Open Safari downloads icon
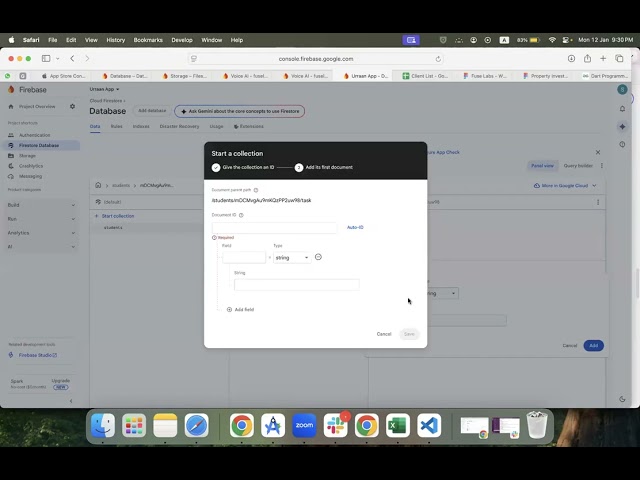Screen dimensions: 640x480 click(x=571, y=59)
